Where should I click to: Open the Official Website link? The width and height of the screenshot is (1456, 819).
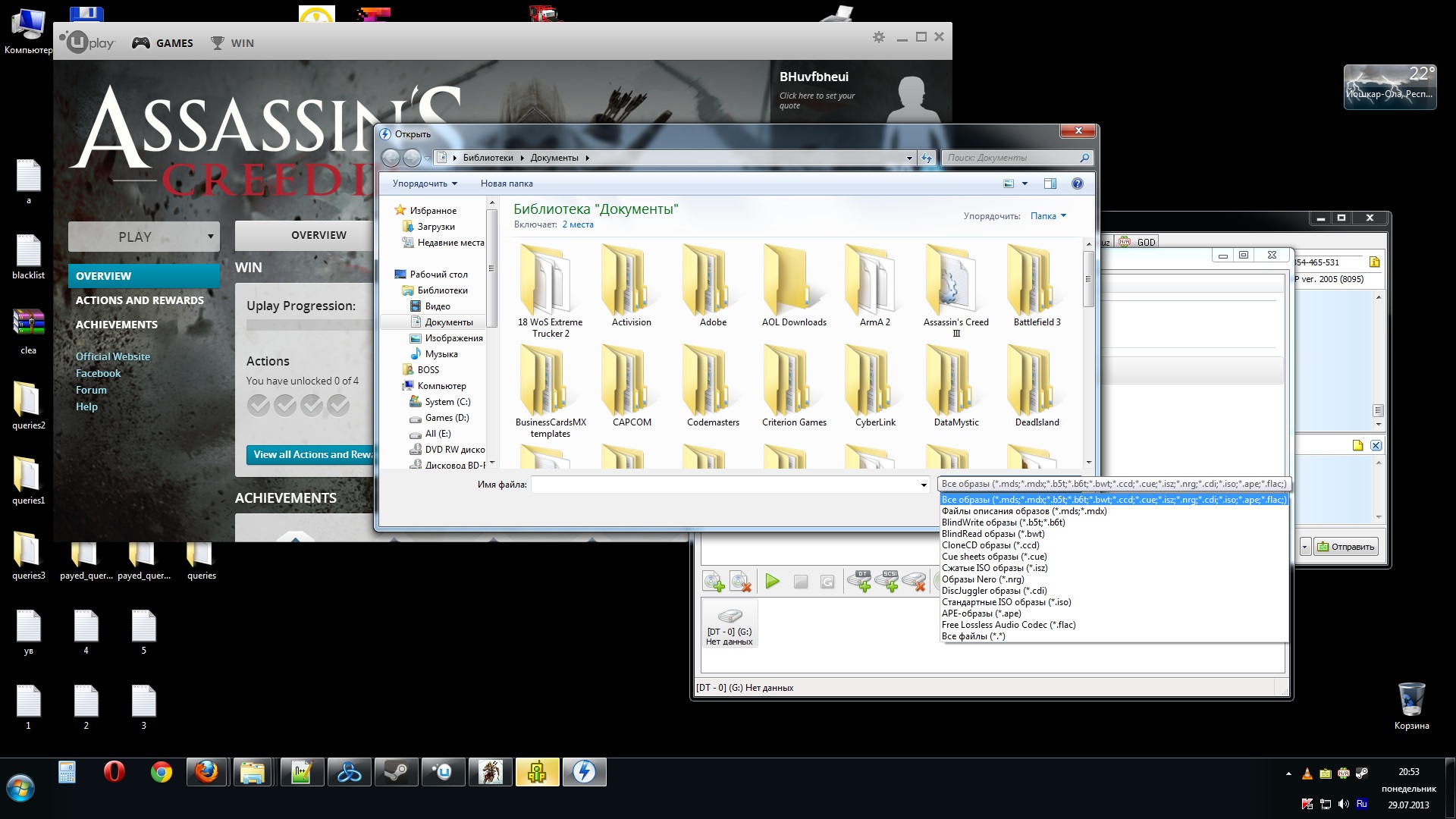click(x=112, y=356)
